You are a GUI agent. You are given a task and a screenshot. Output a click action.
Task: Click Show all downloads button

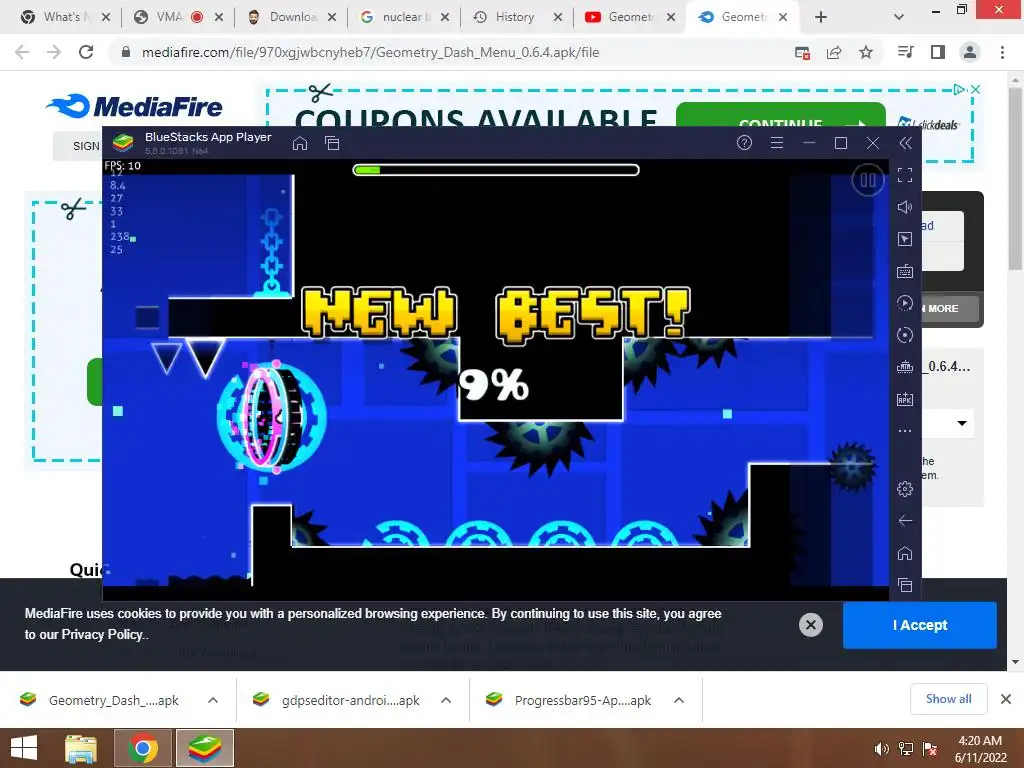click(x=948, y=699)
